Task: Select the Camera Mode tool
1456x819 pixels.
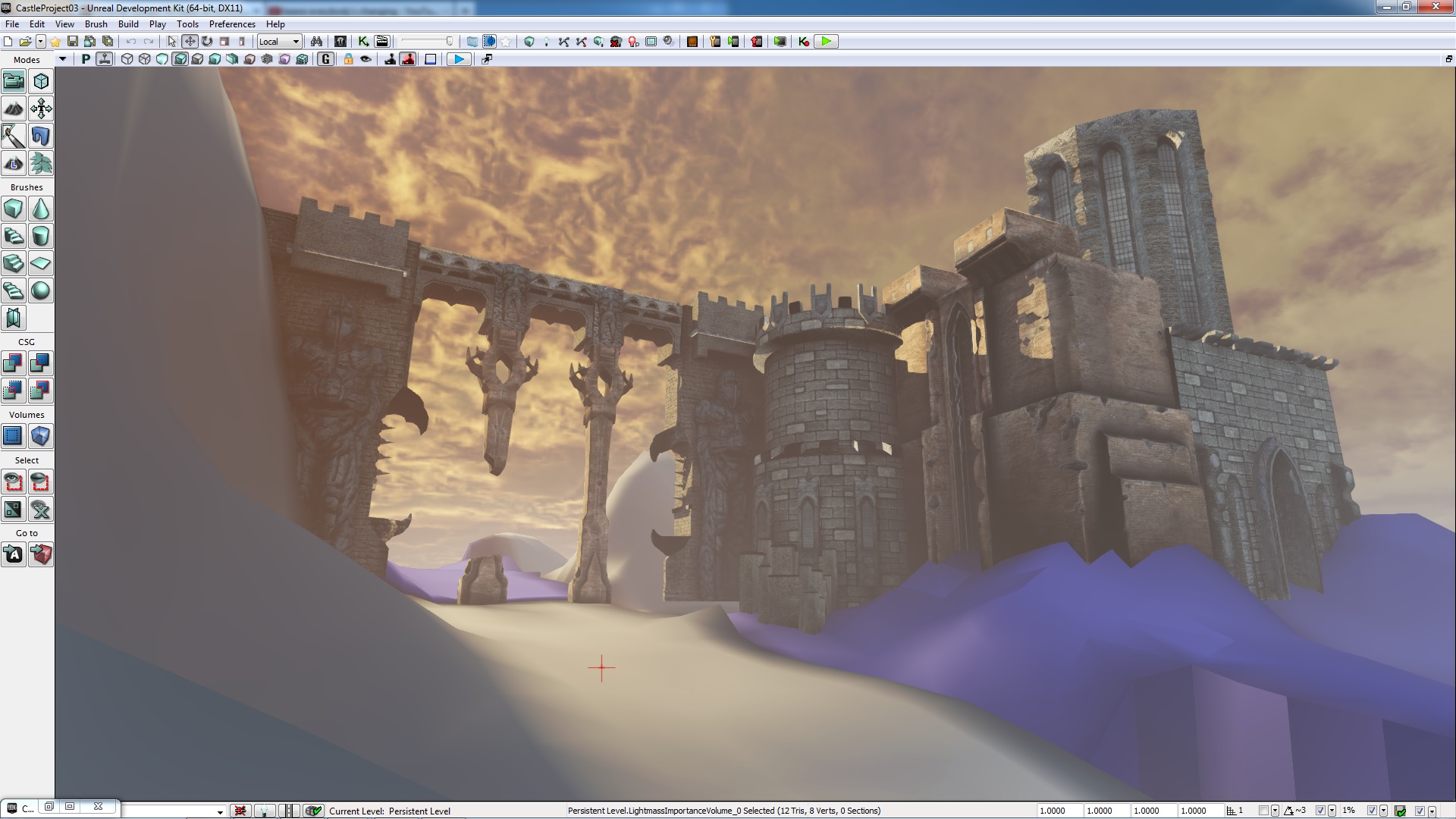Action: click(x=14, y=81)
